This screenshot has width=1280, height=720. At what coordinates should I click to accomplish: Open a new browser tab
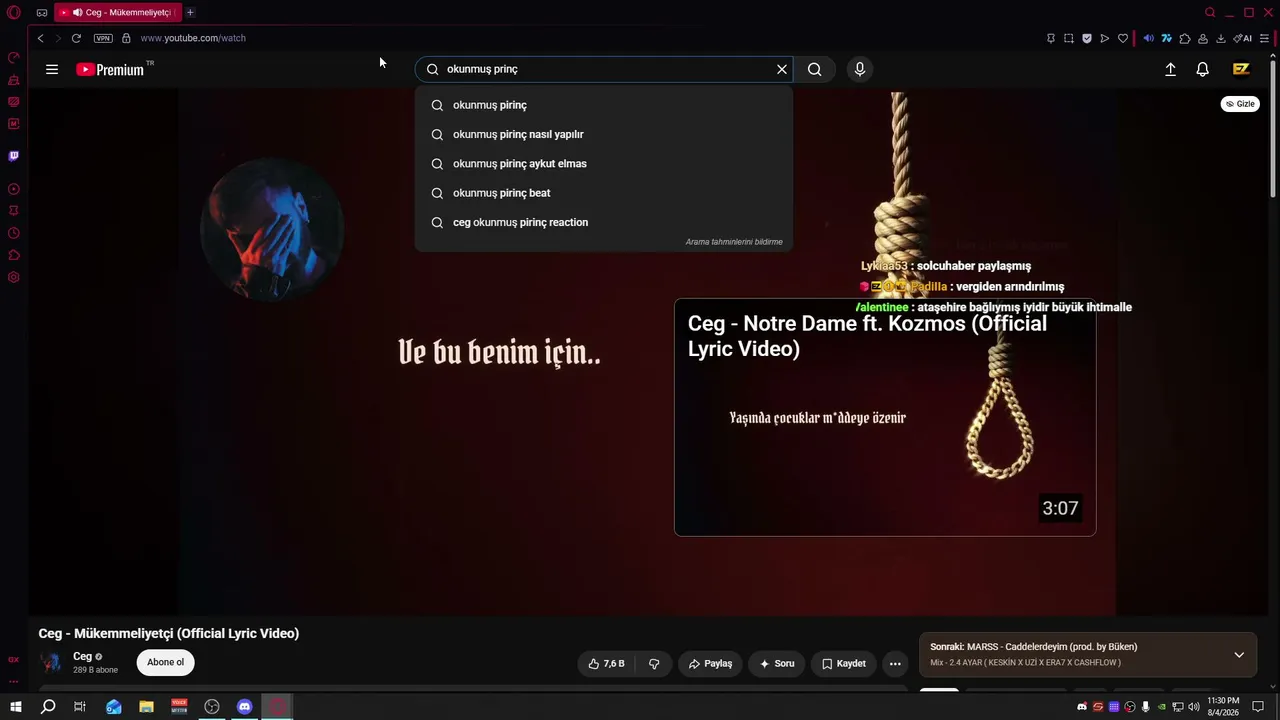(190, 12)
